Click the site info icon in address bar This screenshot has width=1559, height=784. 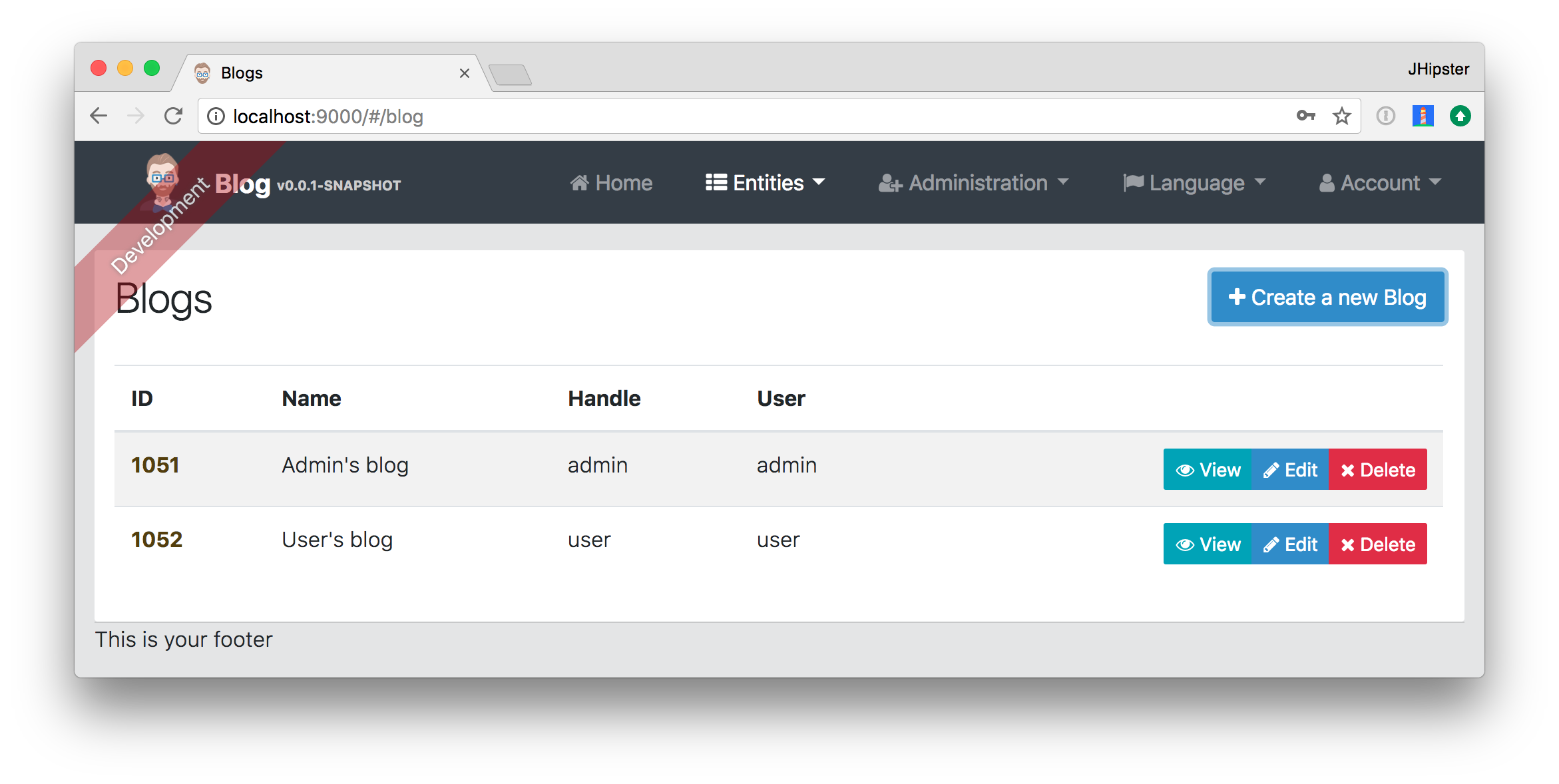(216, 116)
